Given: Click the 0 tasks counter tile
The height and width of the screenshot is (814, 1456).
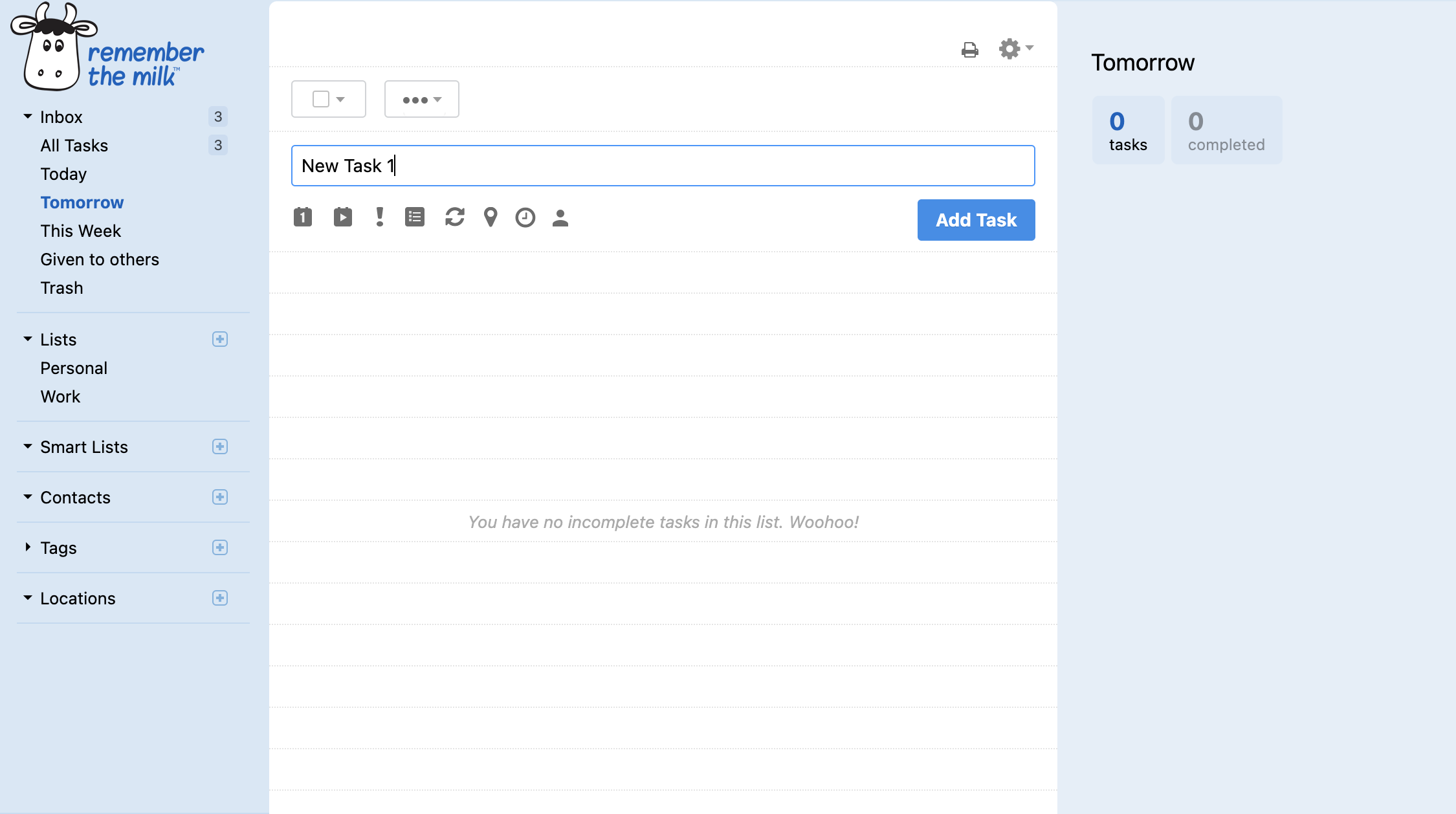Looking at the screenshot, I should pos(1129,130).
